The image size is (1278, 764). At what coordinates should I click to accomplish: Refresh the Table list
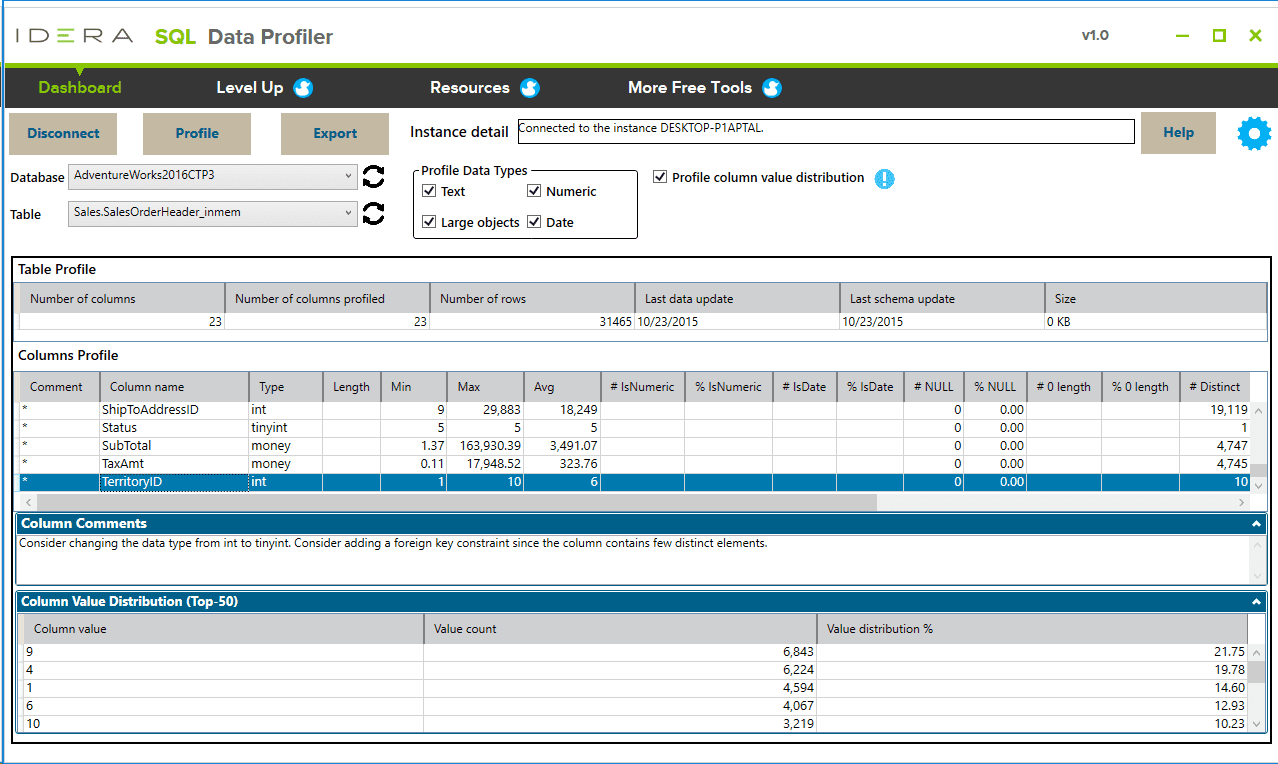point(373,213)
